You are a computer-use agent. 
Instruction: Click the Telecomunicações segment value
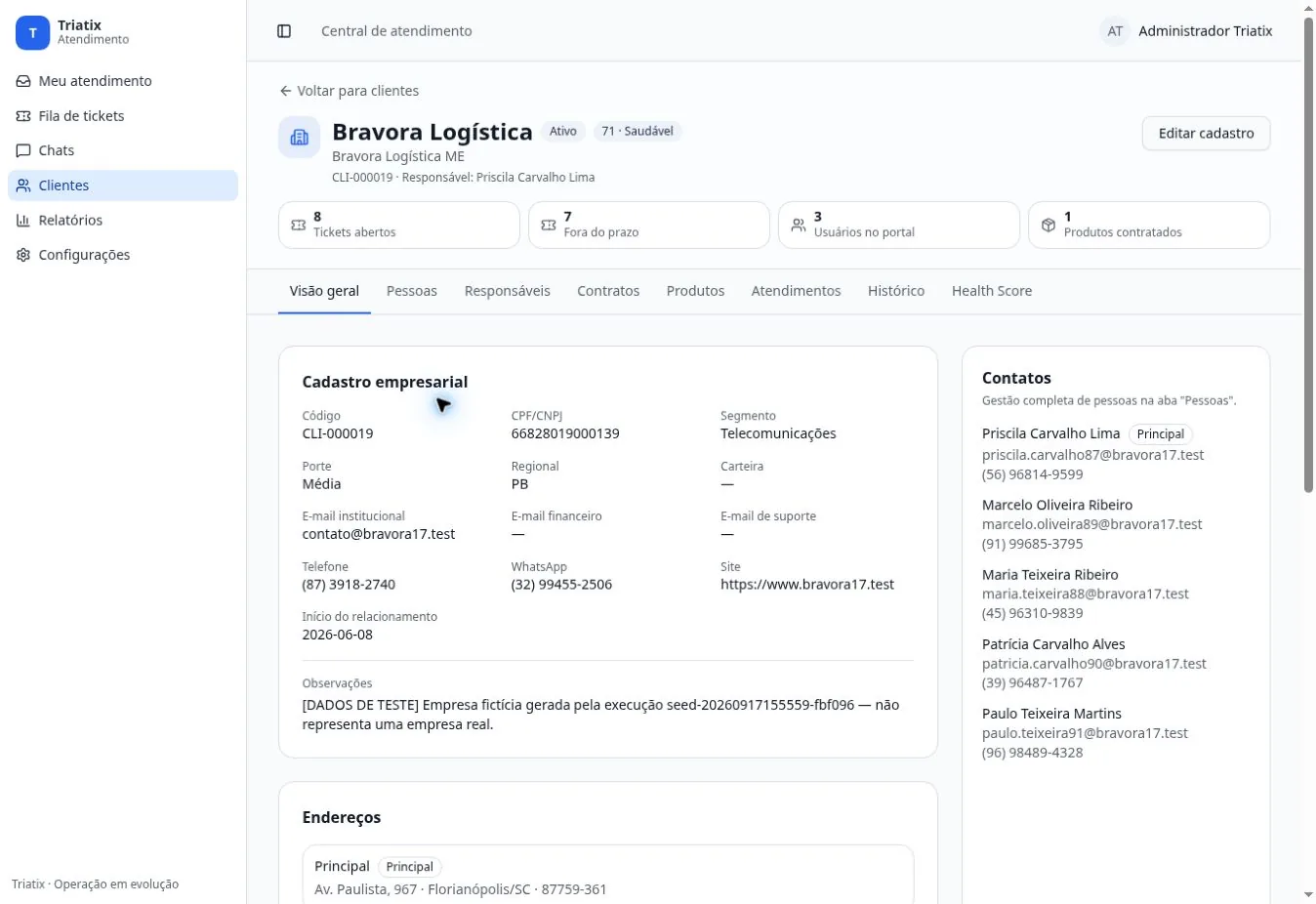pos(778,433)
